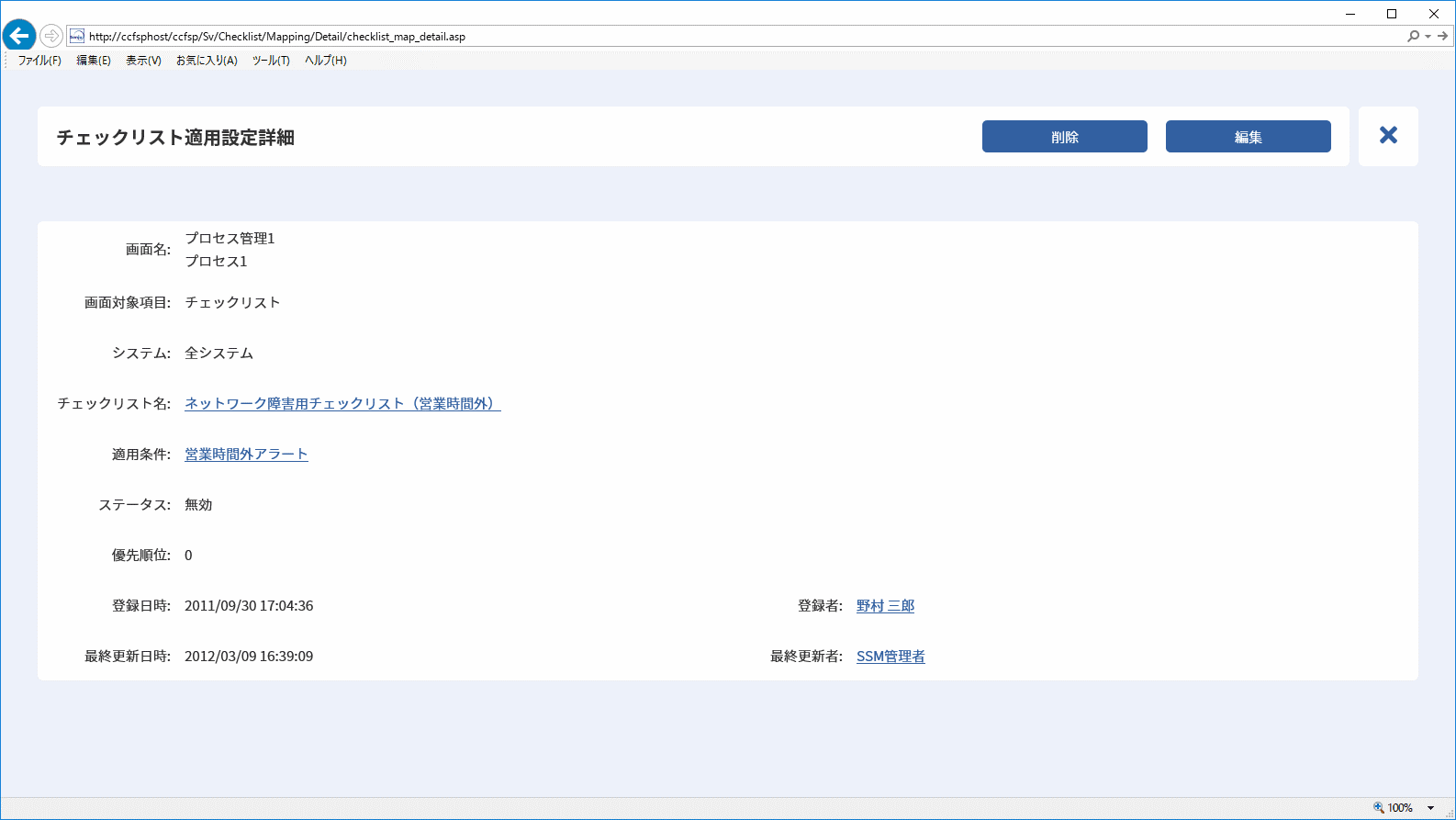
Task: Open the 野村 三郎 registrant link
Action: tap(885, 605)
